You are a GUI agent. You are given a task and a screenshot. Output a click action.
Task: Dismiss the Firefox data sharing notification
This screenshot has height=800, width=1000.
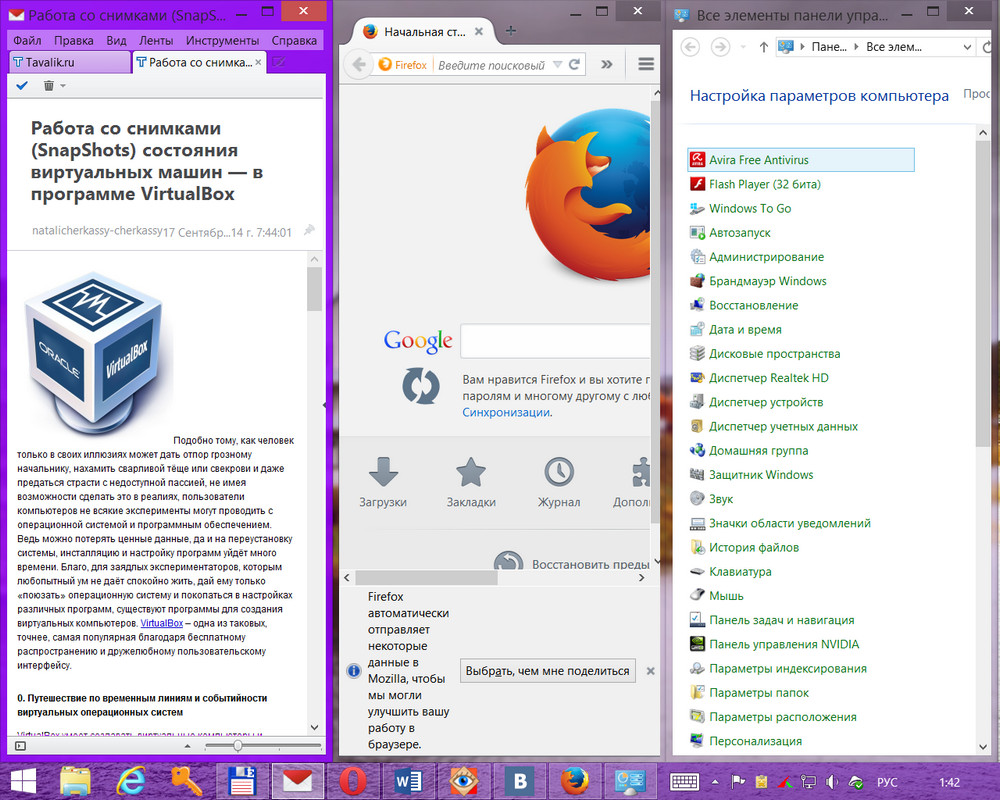point(651,671)
